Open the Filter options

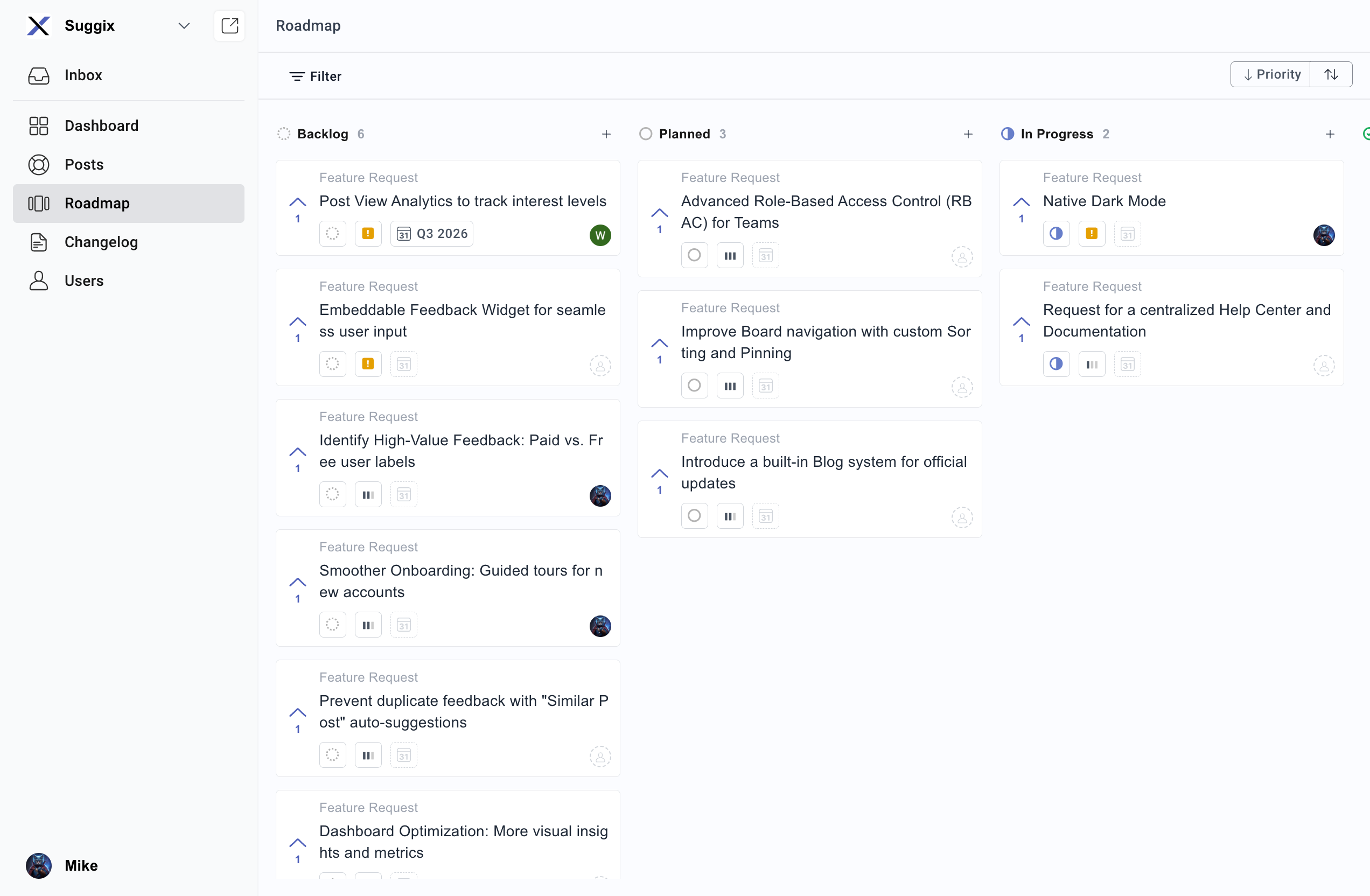click(315, 76)
